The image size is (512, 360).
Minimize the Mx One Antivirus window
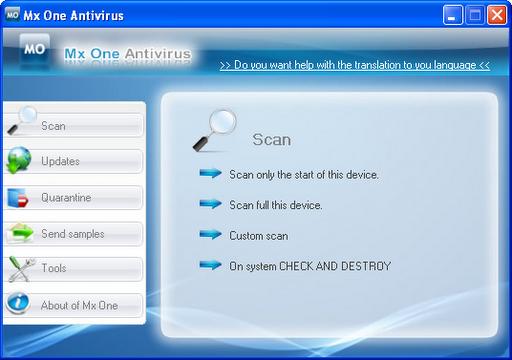(x=452, y=15)
